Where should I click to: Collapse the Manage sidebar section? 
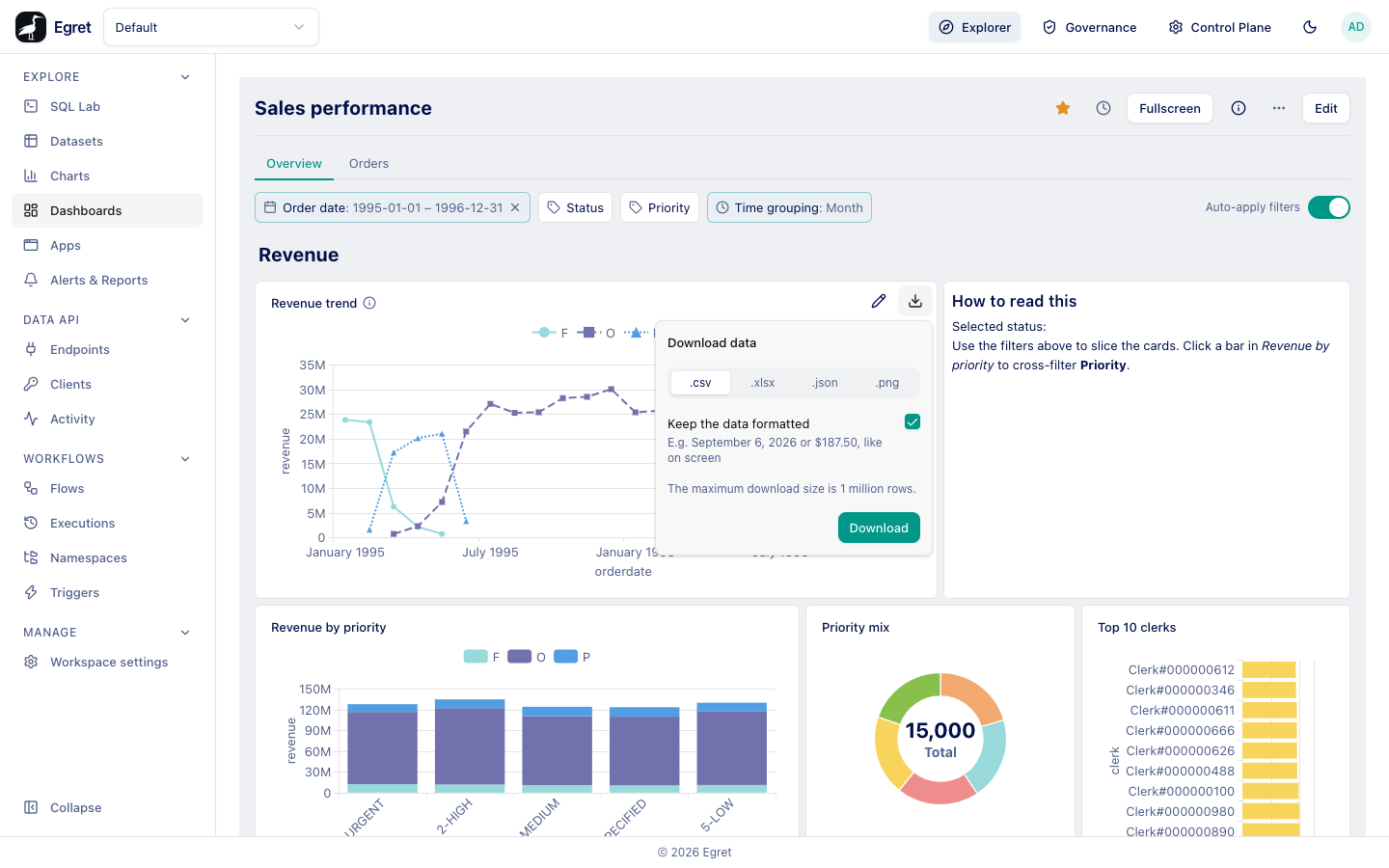coord(185,633)
